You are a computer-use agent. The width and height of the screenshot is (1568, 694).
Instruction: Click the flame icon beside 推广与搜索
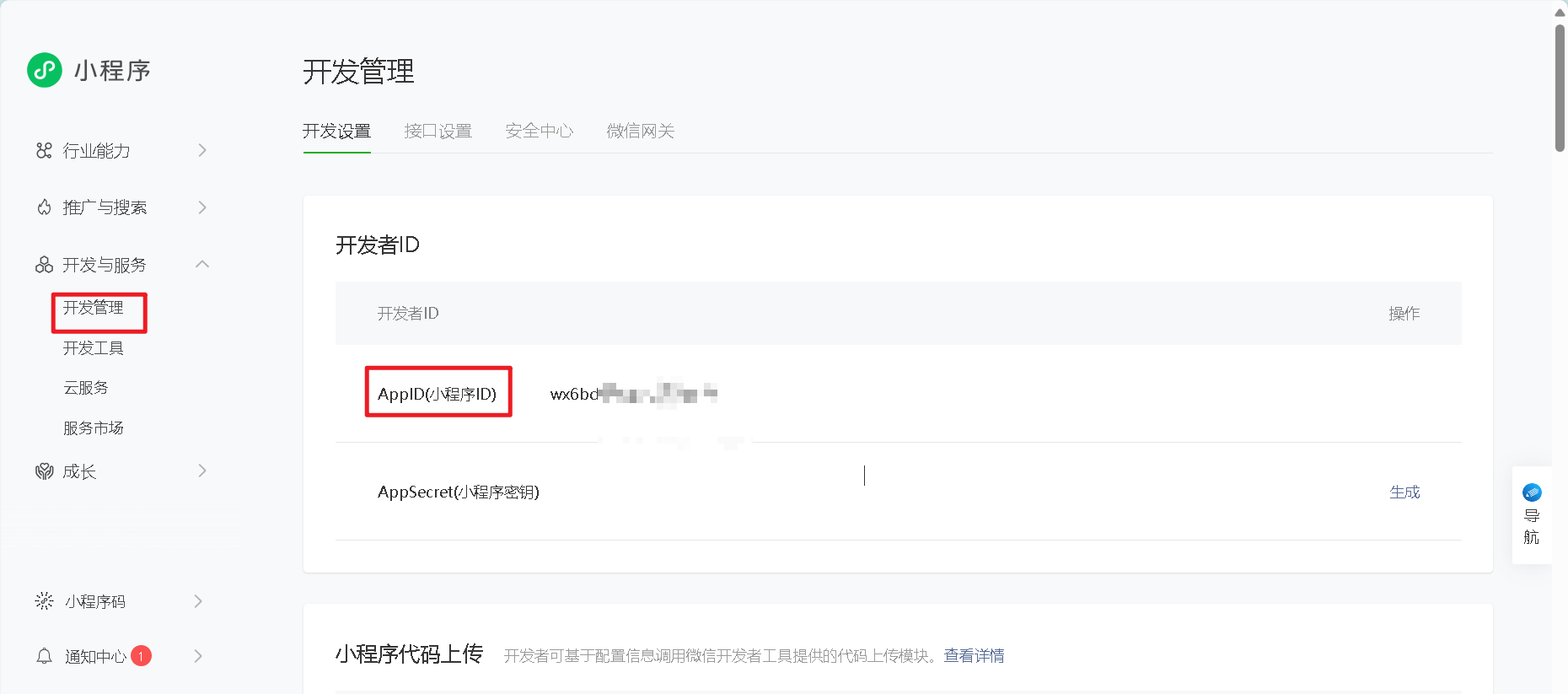tap(44, 207)
